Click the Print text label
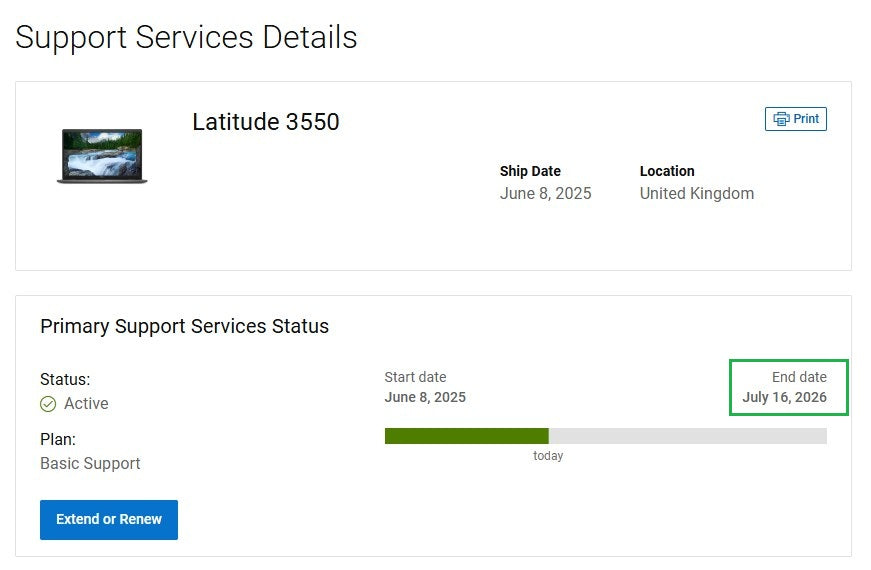The image size is (871, 570). coord(806,119)
